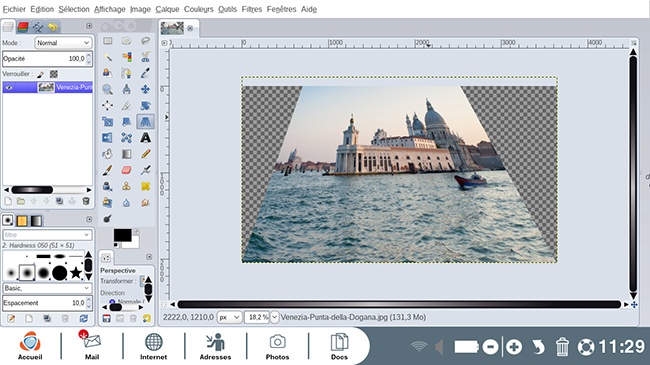
Task: Open the tool options dock menu button
Action: pyautogui.click(x=149, y=257)
